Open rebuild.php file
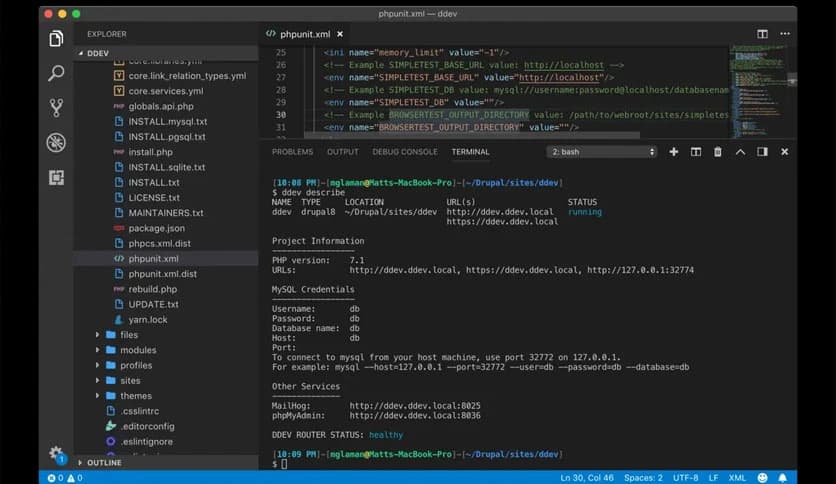Screen dimensions: 836x484 152,289
